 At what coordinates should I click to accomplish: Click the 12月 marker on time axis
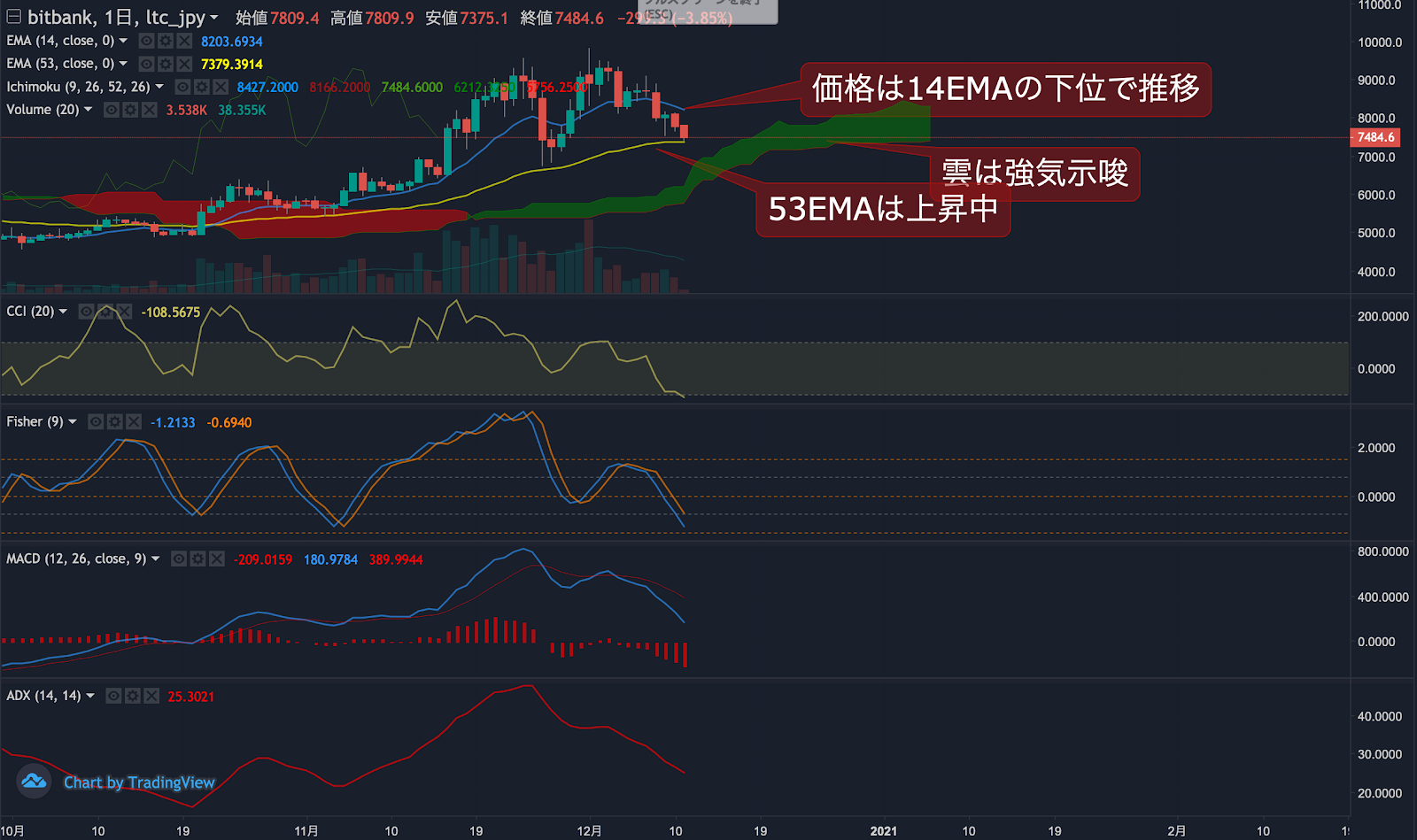click(589, 831)
